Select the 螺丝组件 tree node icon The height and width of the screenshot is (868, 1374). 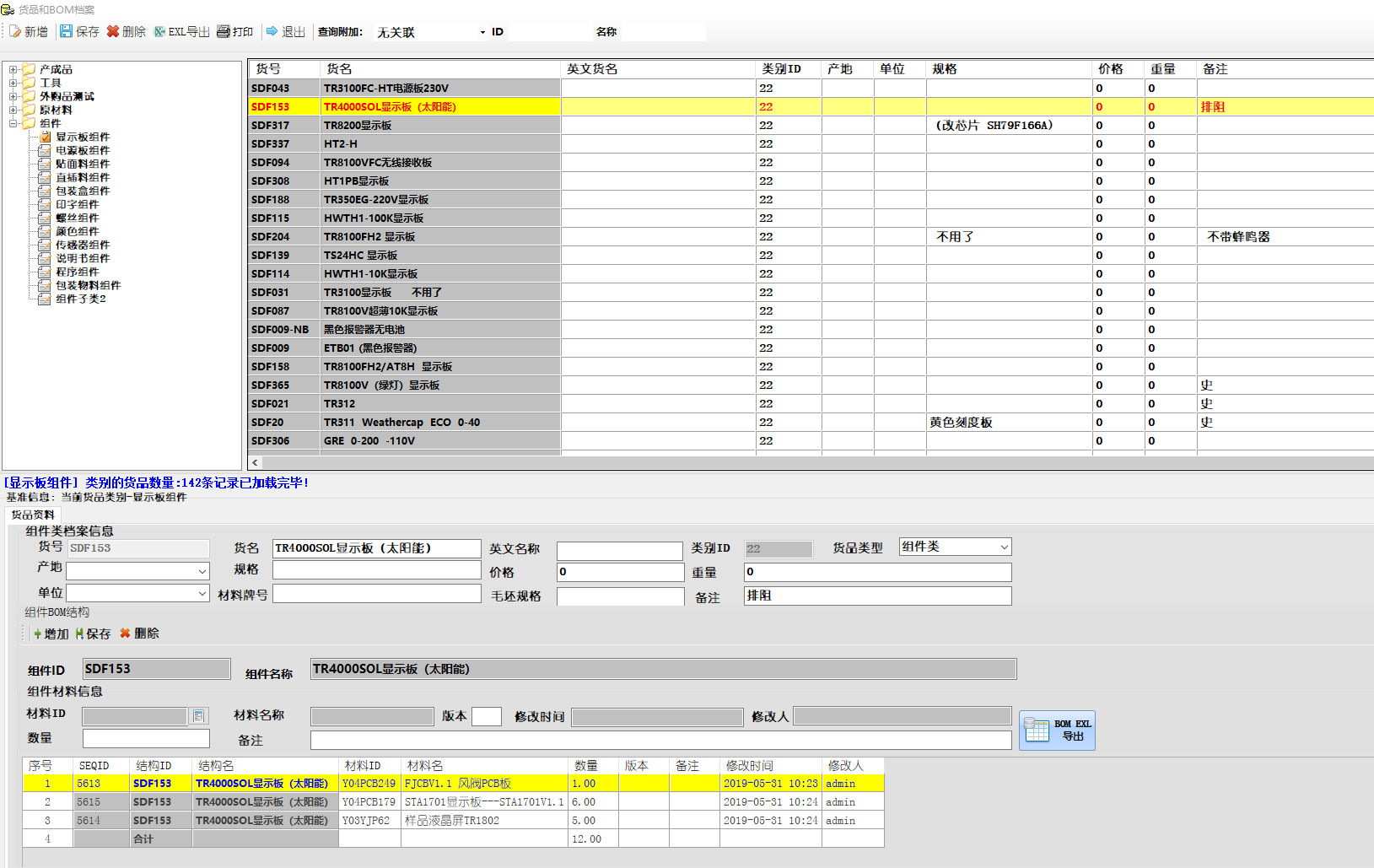(46, 218)
